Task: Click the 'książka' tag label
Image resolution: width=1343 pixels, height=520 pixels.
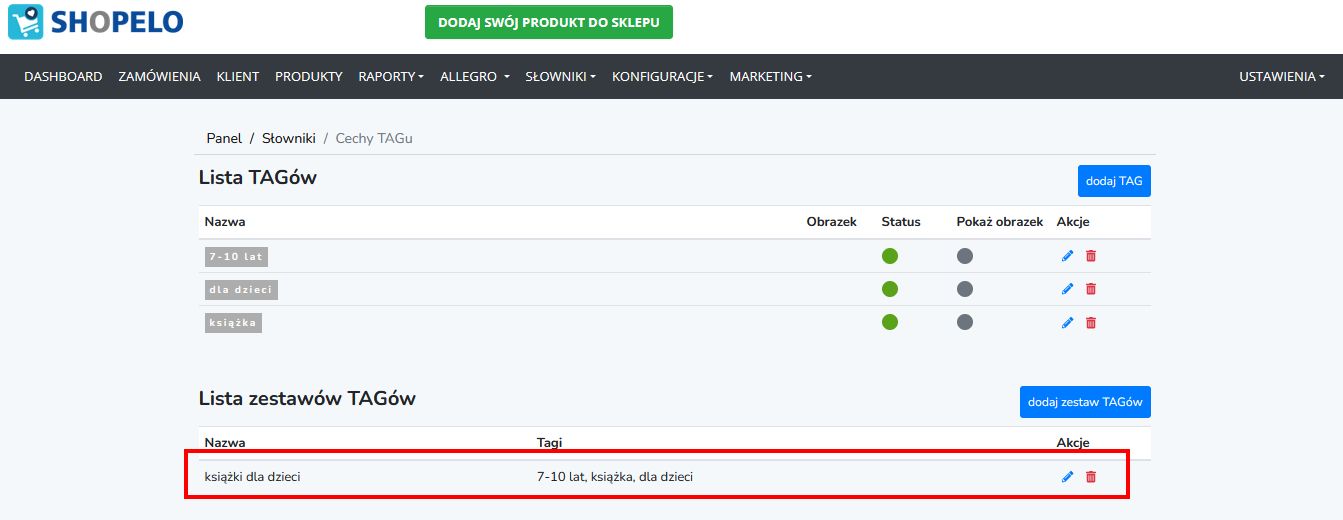Action: 233,323
